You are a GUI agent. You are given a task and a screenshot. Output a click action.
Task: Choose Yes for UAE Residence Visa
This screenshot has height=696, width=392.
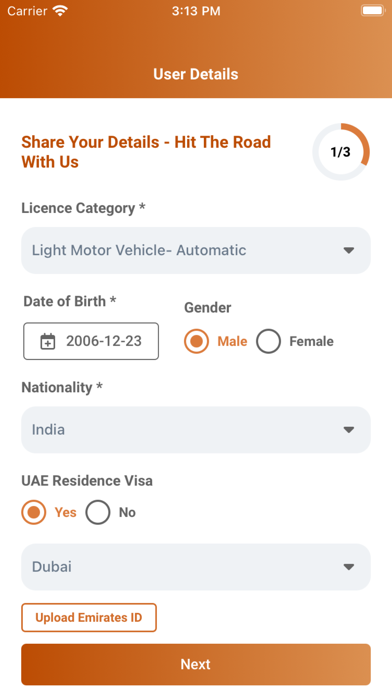coord(34,512)
